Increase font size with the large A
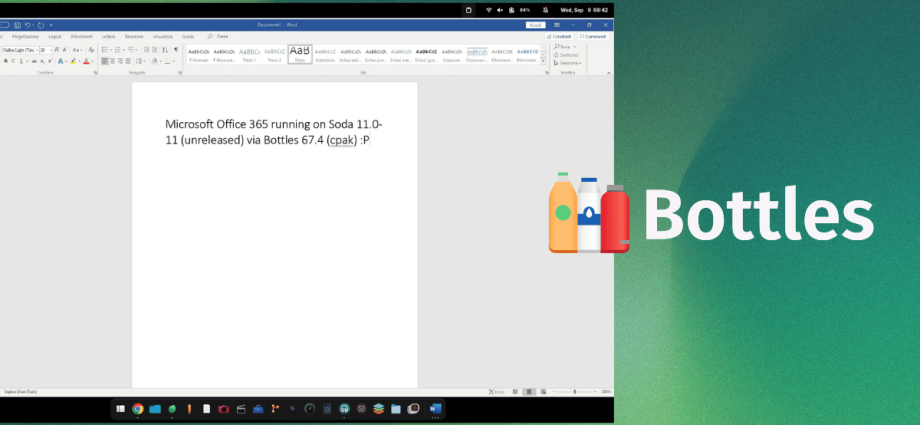The width and height of the screenshot is (920, 425). tap(56, 50)
